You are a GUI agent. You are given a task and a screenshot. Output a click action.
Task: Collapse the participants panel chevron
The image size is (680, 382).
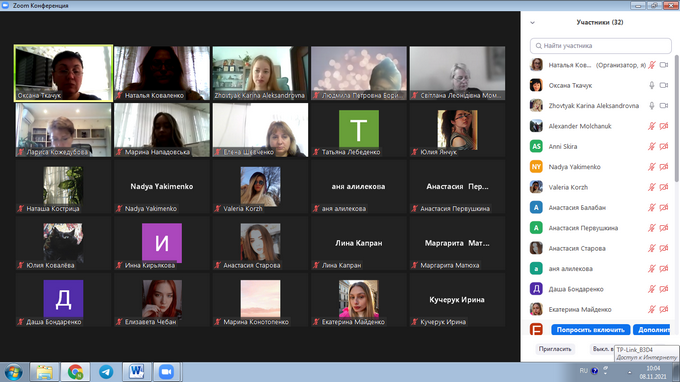point(533,23)
